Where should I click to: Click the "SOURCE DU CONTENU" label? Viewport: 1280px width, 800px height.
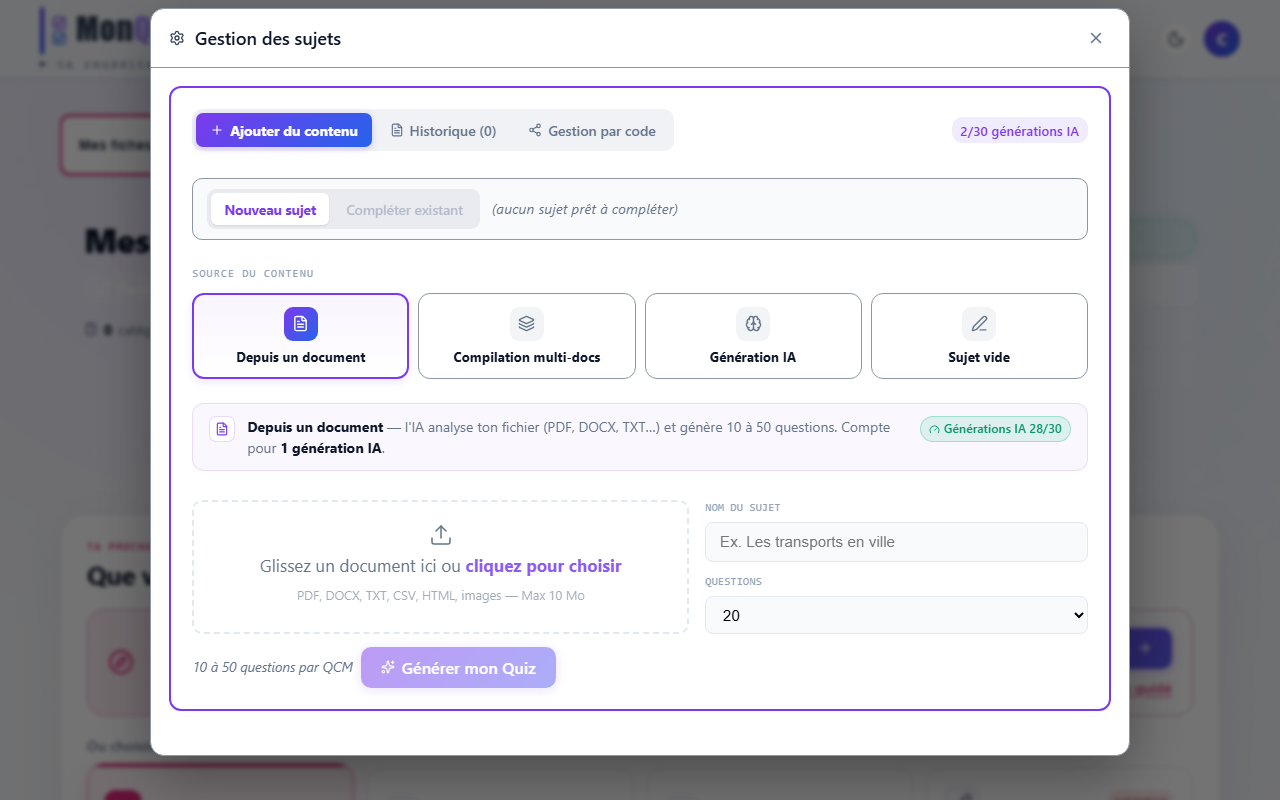pos(253,274)
